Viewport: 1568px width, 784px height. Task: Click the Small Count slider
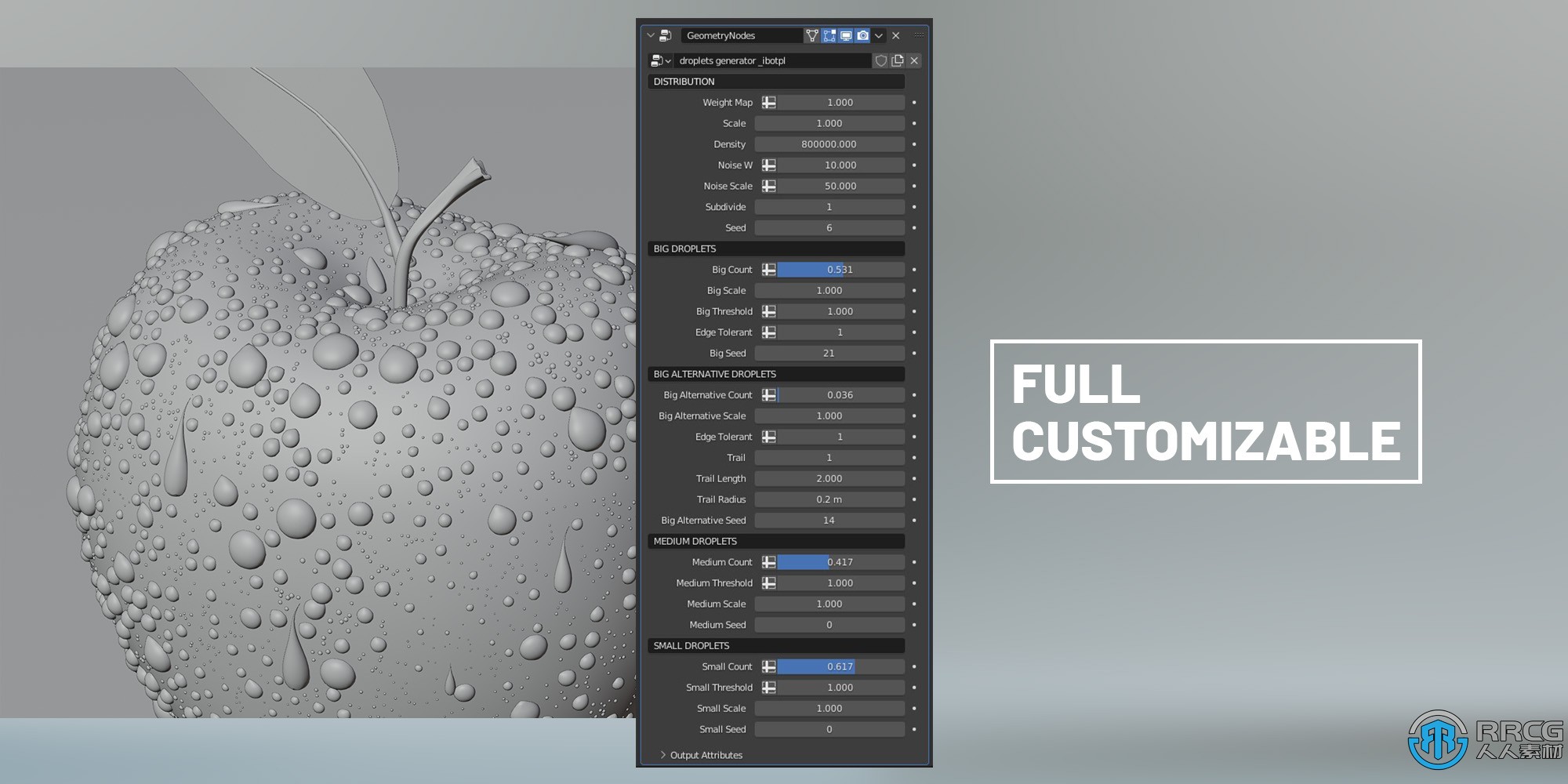(x=840, y=666)
